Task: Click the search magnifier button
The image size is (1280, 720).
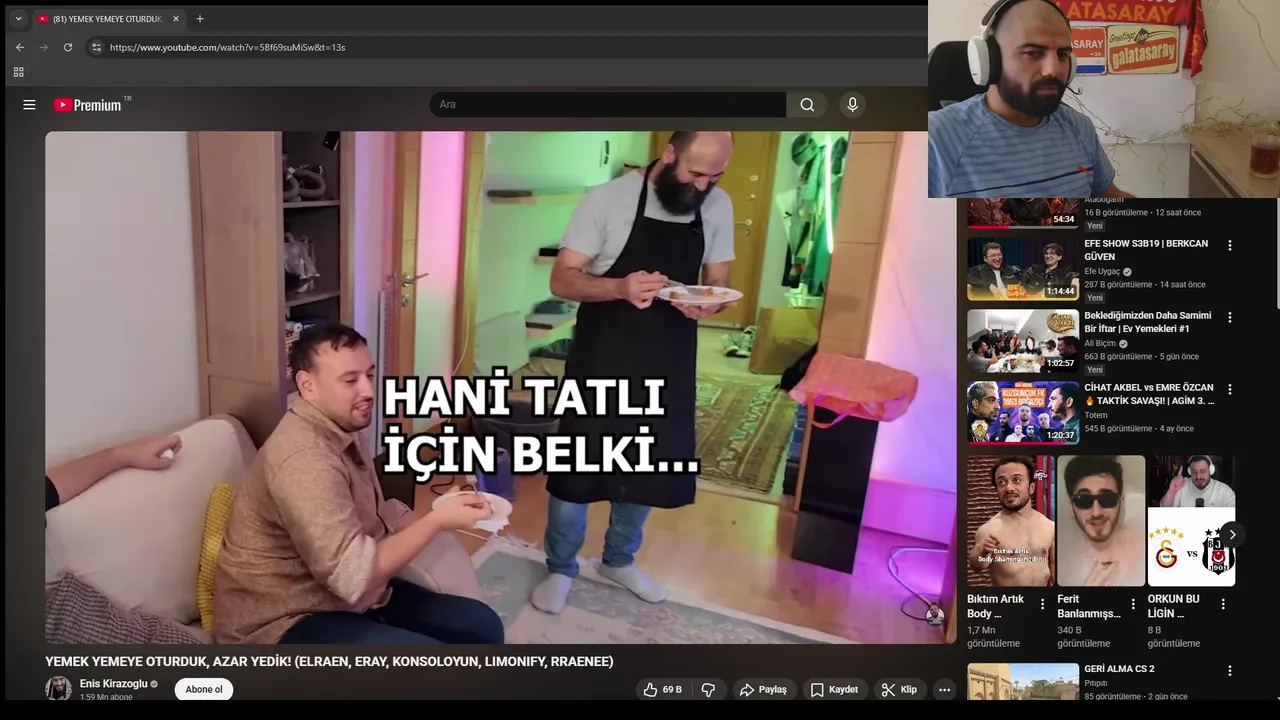Action: 807,105
